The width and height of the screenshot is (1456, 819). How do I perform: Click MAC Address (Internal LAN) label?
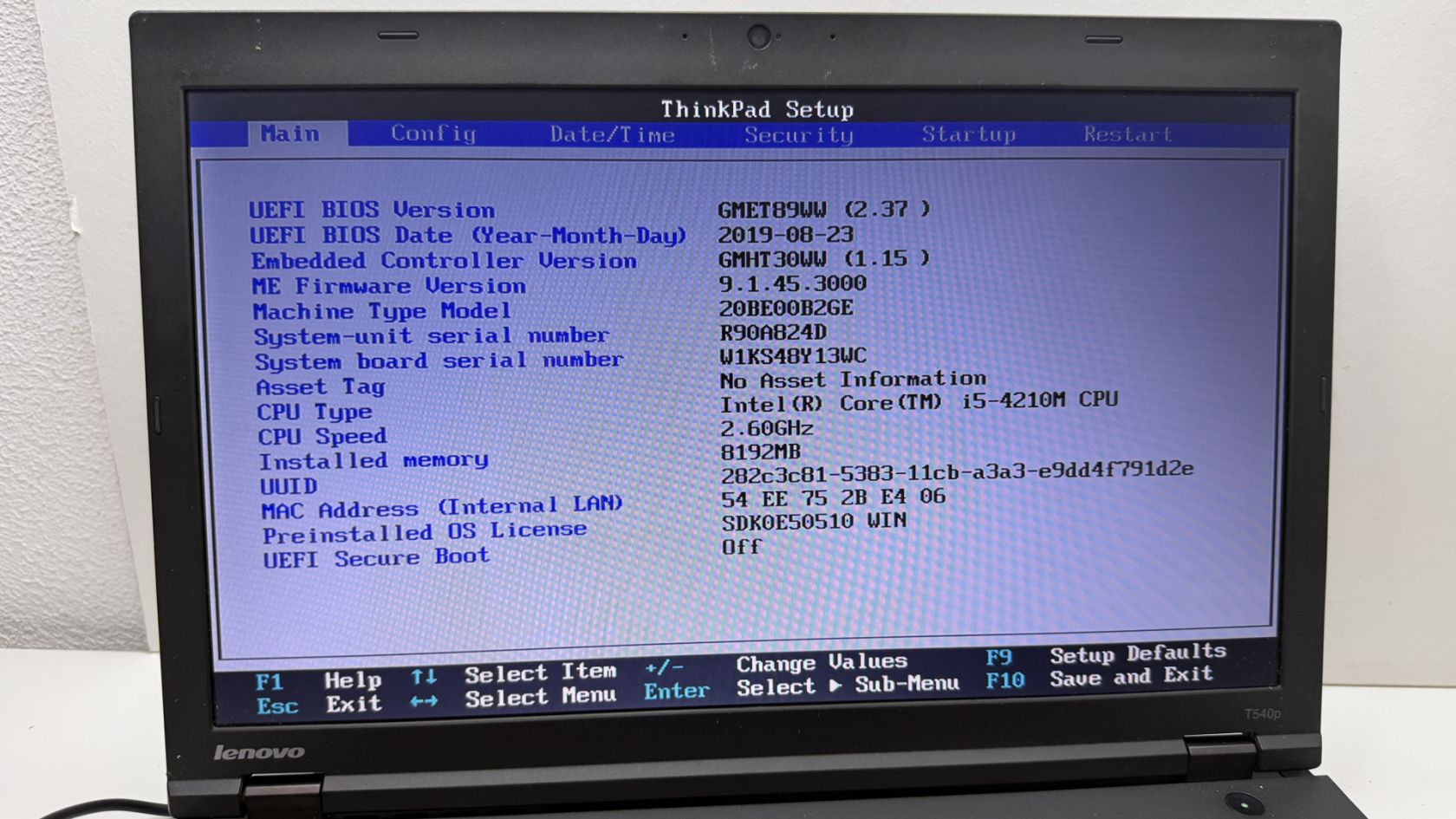pos(442,506)
